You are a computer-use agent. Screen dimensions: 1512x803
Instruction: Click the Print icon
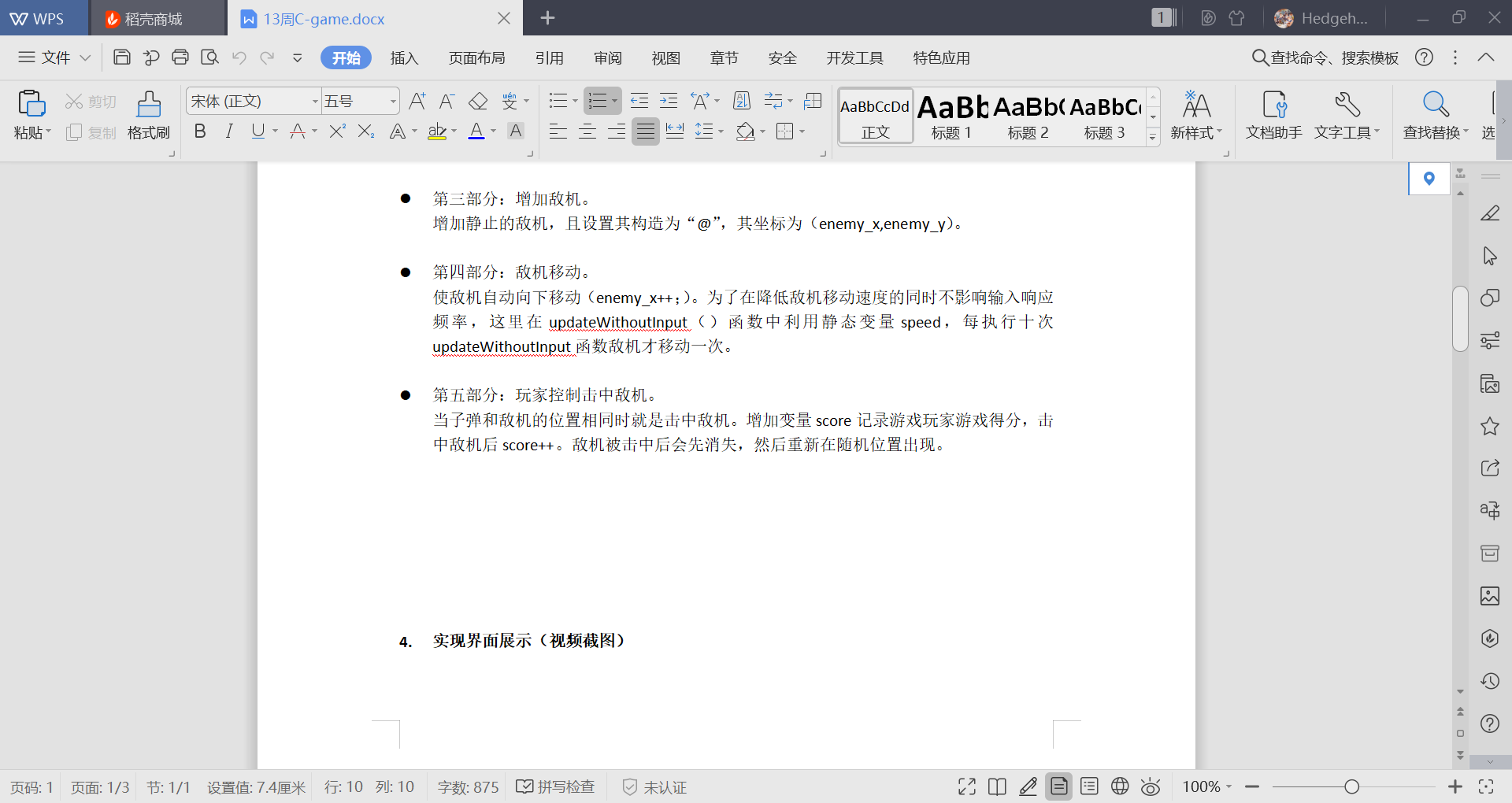point(180,57)
